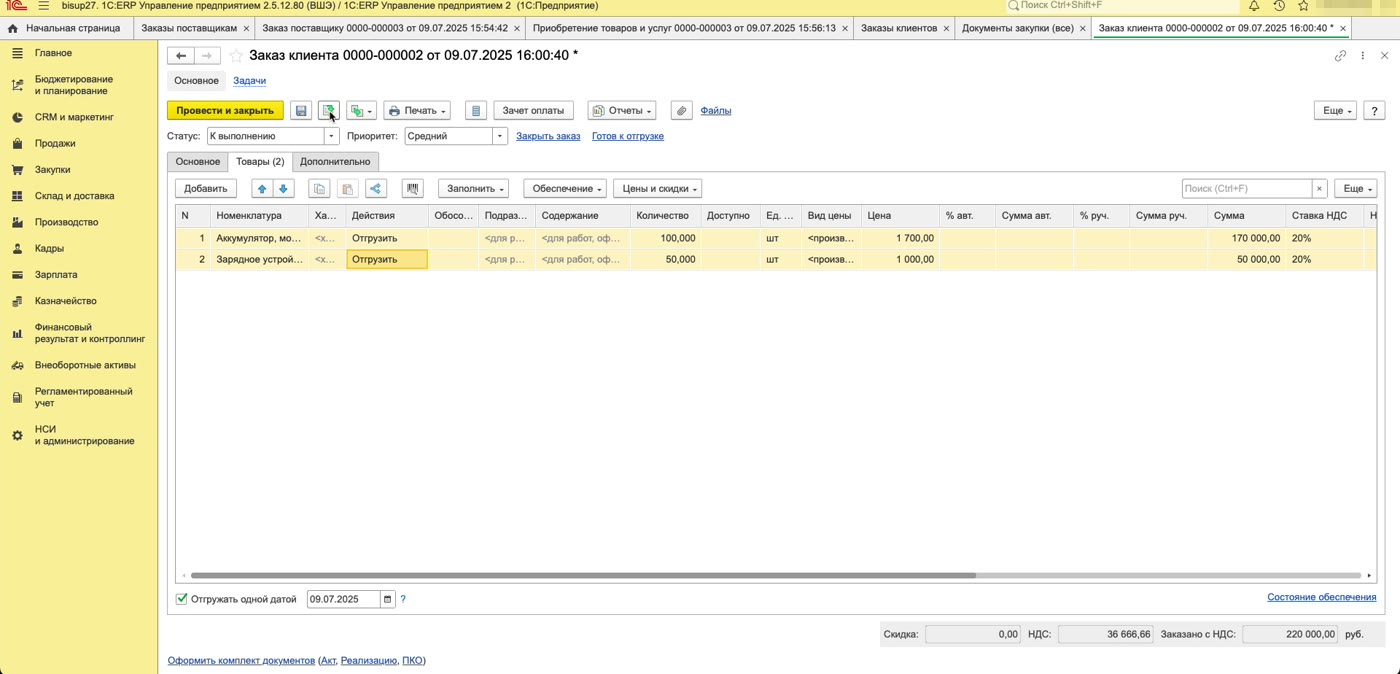Toggle the "Отгружать одной датой" checkbox

[x=182, y=599]
